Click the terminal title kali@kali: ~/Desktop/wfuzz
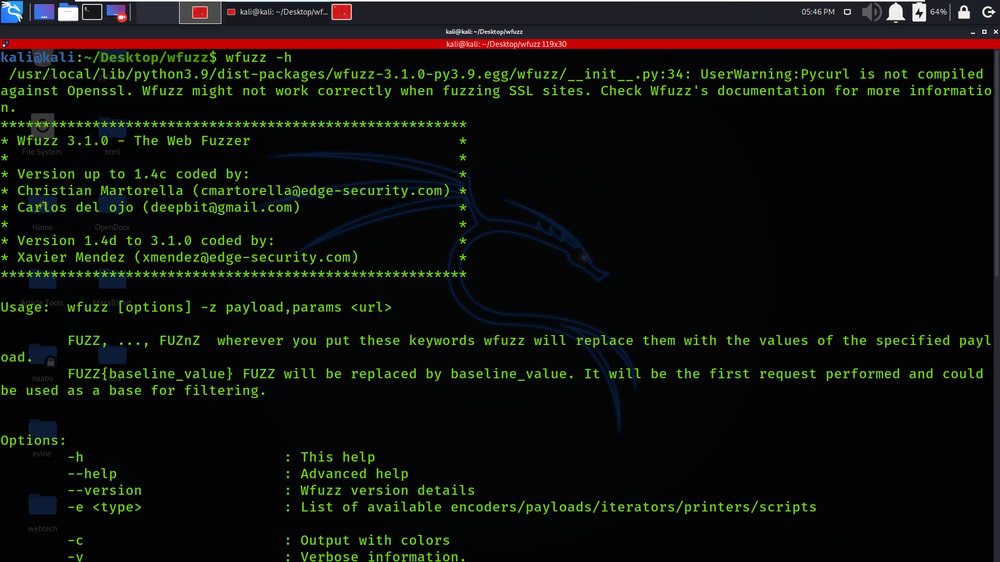The width and height of the screenshot is (1000, 562). [484, 31]
